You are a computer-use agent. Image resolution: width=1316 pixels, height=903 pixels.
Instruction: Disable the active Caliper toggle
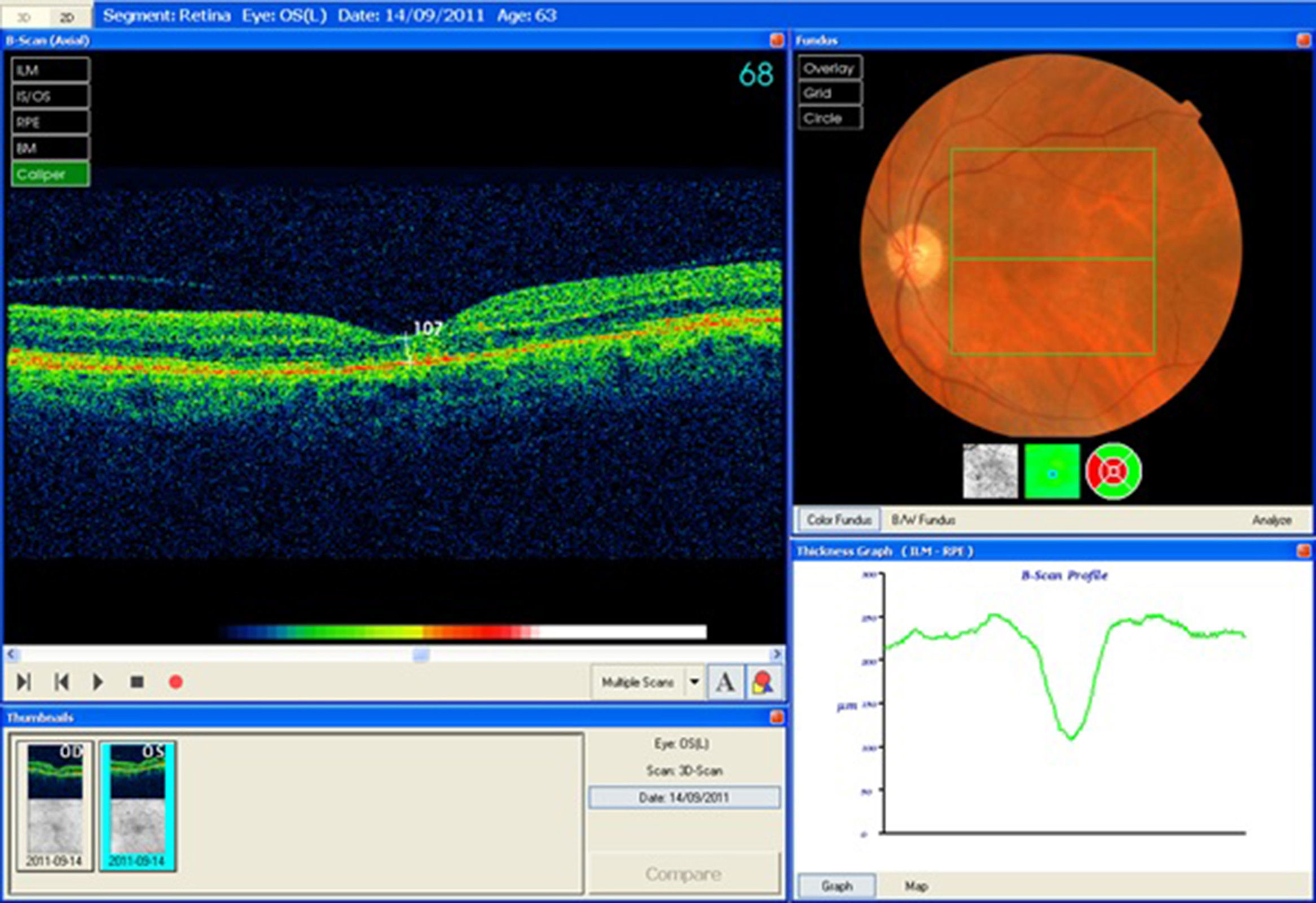point(50,174)
